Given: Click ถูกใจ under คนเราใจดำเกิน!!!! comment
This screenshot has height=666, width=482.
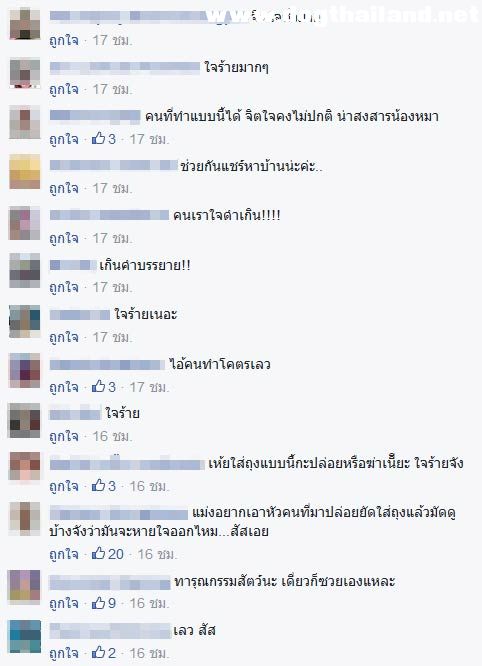Looking at the screenshot, I should [x=64, y=238].
